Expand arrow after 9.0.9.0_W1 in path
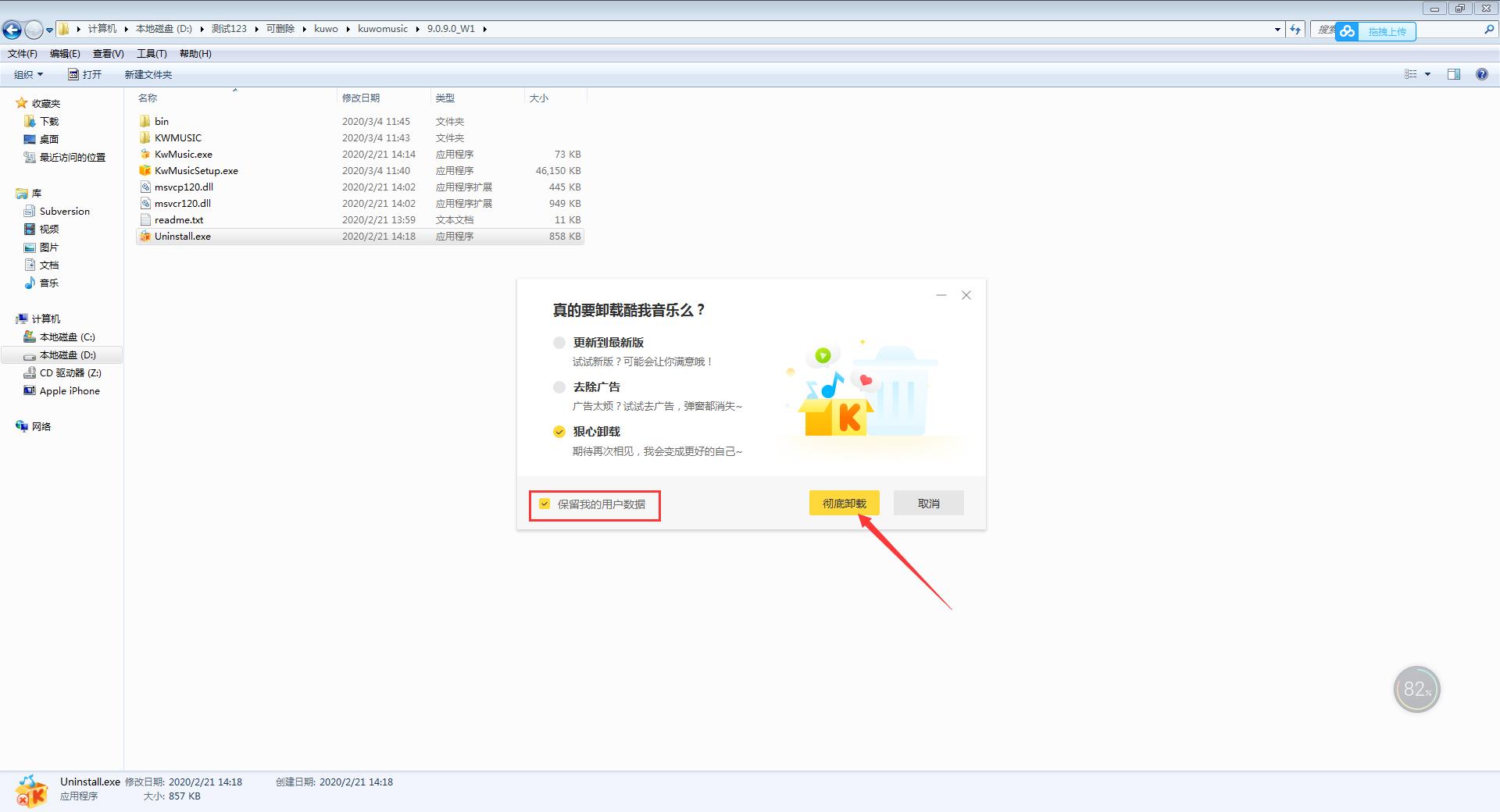Viewport: 1500px width, 812px height. click(x=484, y=29)
